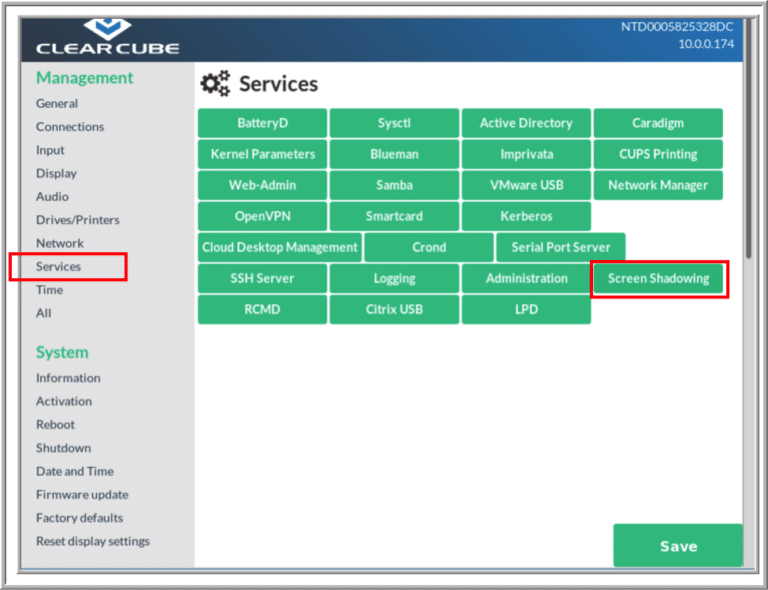Open Active Directory service

(x=526, y=123)
